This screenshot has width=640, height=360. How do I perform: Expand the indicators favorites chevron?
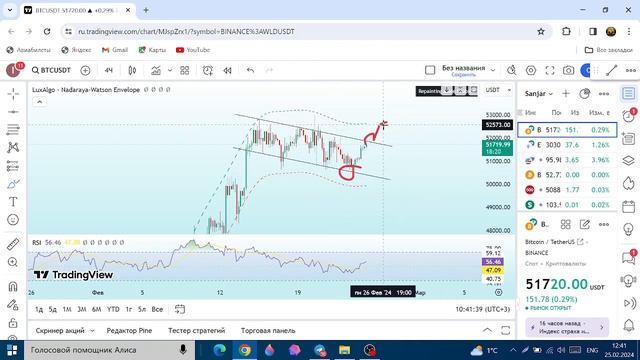click(x=170, y=70)
